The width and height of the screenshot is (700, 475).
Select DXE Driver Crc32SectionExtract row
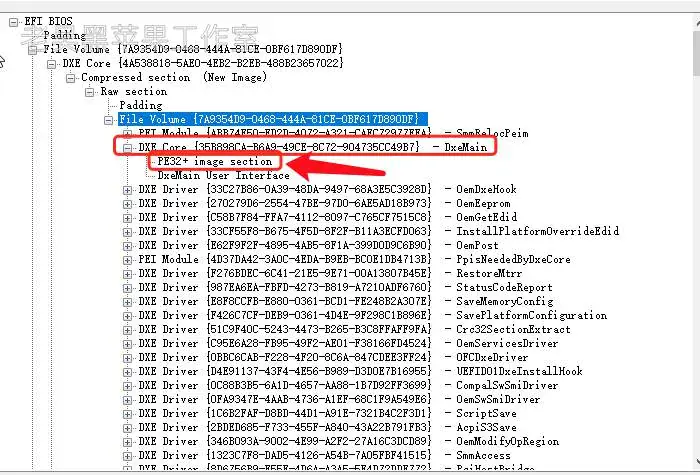354,329
